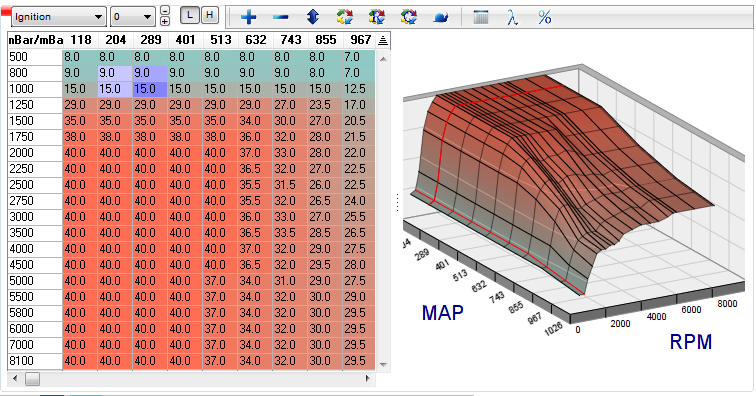Screen dimensions: 756x396
Task: Select the 5800 RPM row header
Action: pos(35,313)
